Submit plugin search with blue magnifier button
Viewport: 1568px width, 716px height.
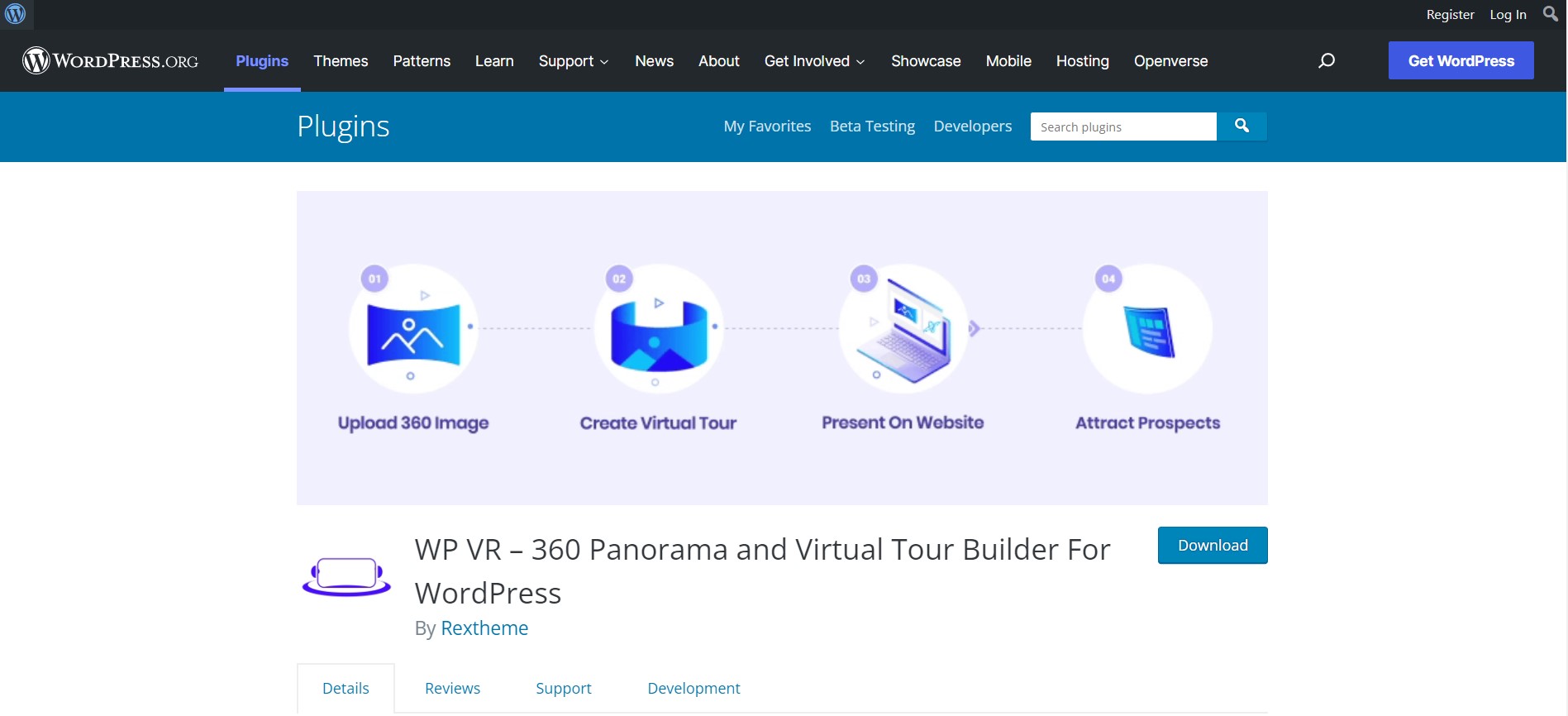pos(1242,126)
